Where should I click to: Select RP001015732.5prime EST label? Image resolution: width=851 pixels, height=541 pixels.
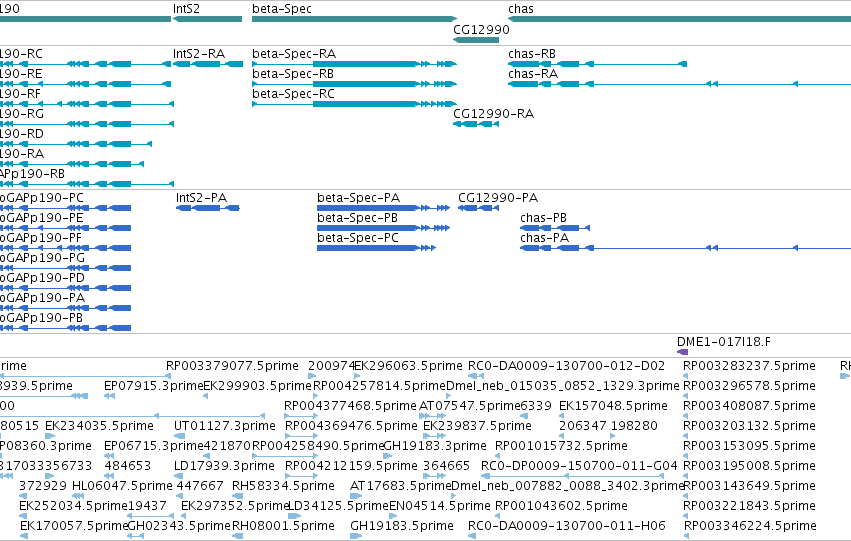[561, 446]
